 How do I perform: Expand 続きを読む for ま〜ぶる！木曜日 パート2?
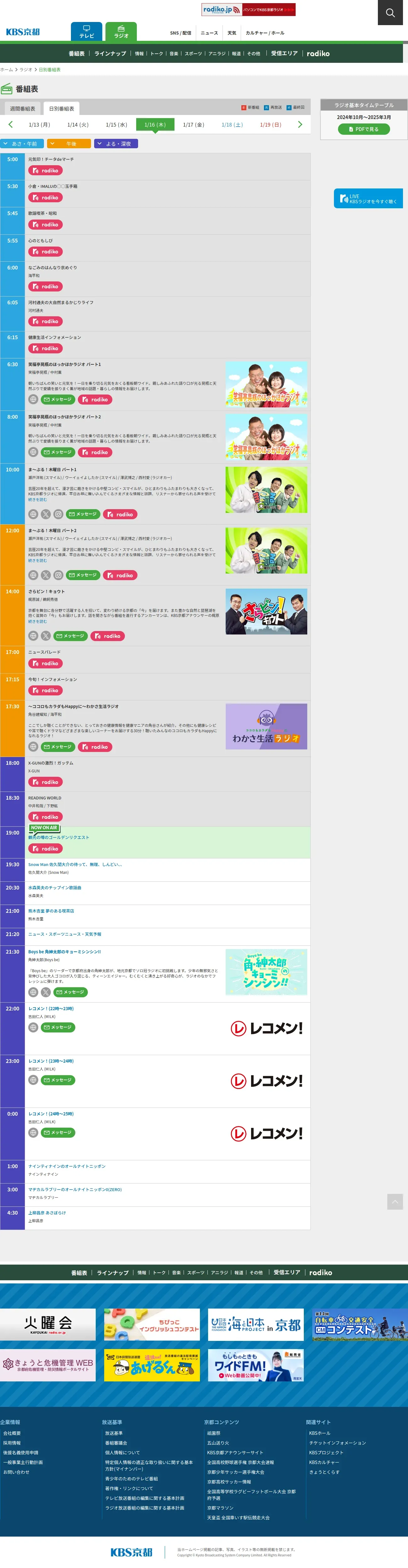(x=37, y=561)
